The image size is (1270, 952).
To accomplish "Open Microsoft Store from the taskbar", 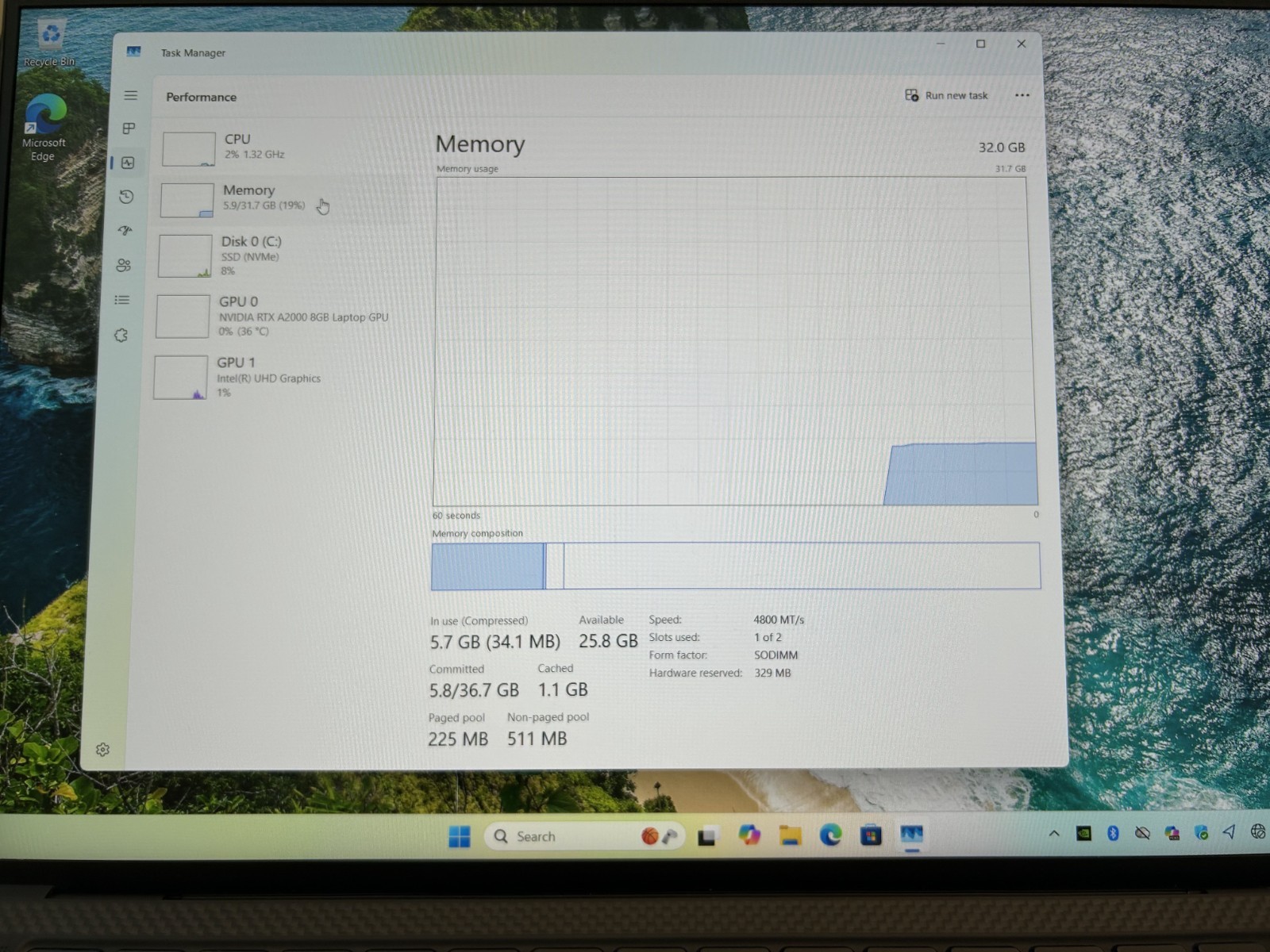I will click(x=871, y=835).
